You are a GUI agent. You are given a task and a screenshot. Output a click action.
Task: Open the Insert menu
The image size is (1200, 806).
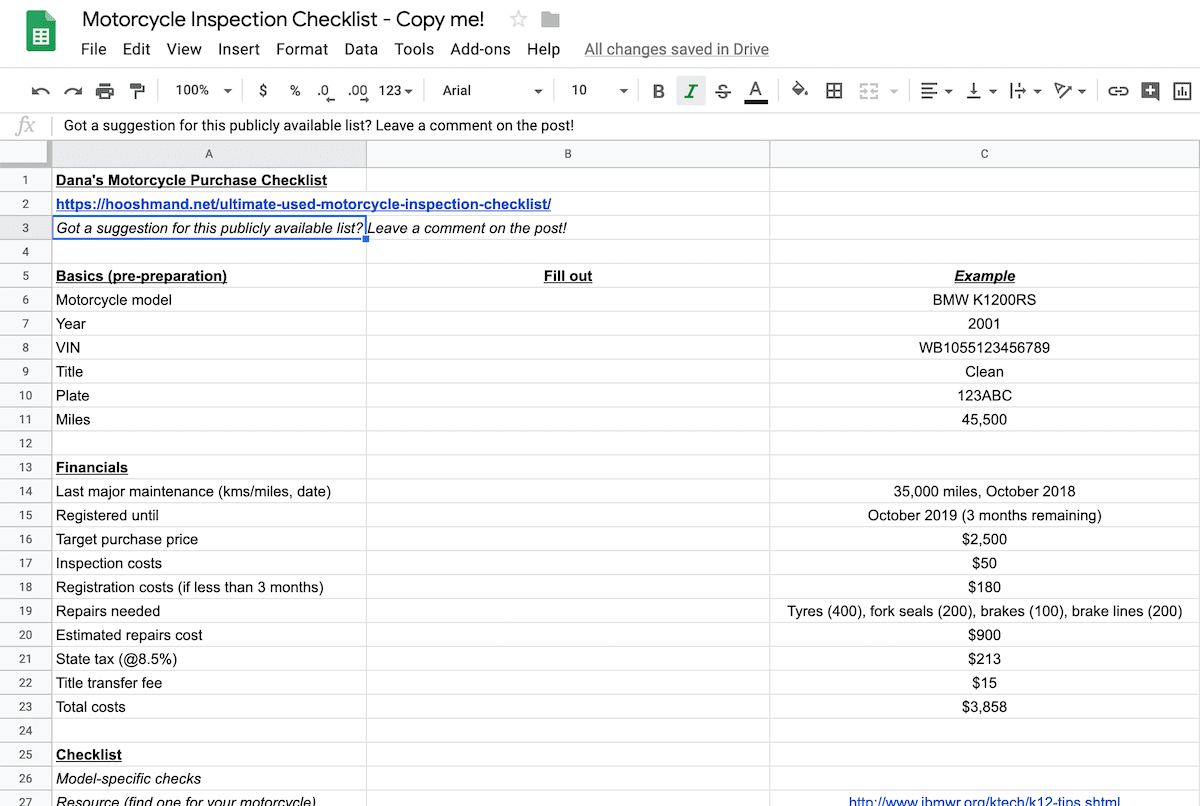click(239, 49)
